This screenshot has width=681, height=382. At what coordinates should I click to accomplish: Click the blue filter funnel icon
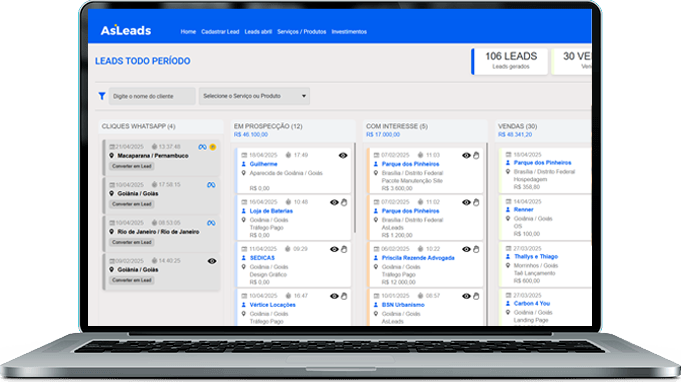[x=102, y=96]
